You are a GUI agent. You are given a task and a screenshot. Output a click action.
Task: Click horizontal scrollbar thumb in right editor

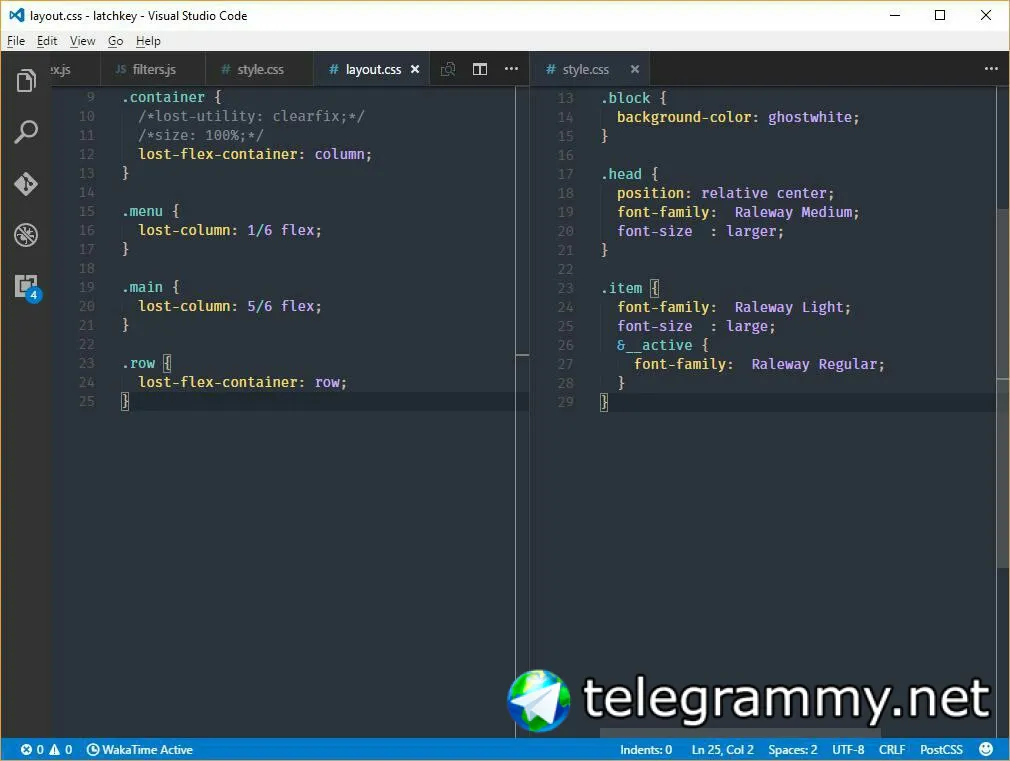click(x=741, y=733)
